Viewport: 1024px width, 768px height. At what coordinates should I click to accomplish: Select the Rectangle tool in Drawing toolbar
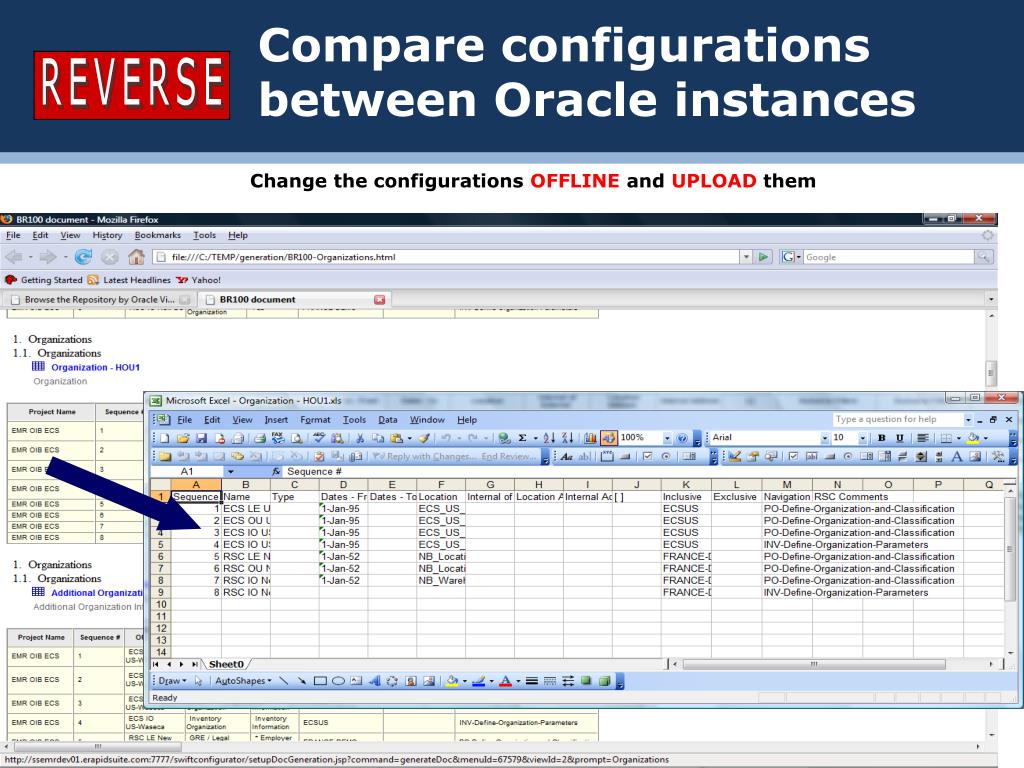[x=320, y=680]
